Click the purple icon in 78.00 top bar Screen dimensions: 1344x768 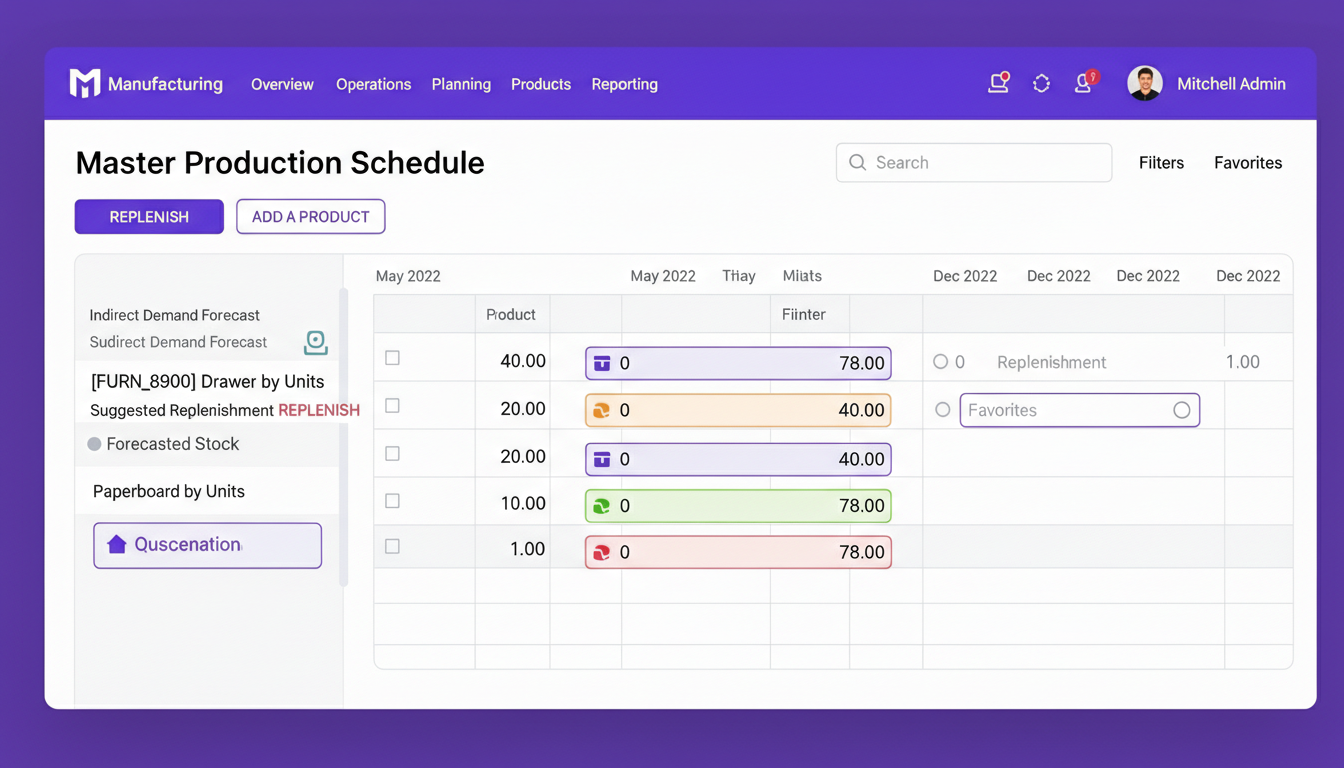coord(602,363)
